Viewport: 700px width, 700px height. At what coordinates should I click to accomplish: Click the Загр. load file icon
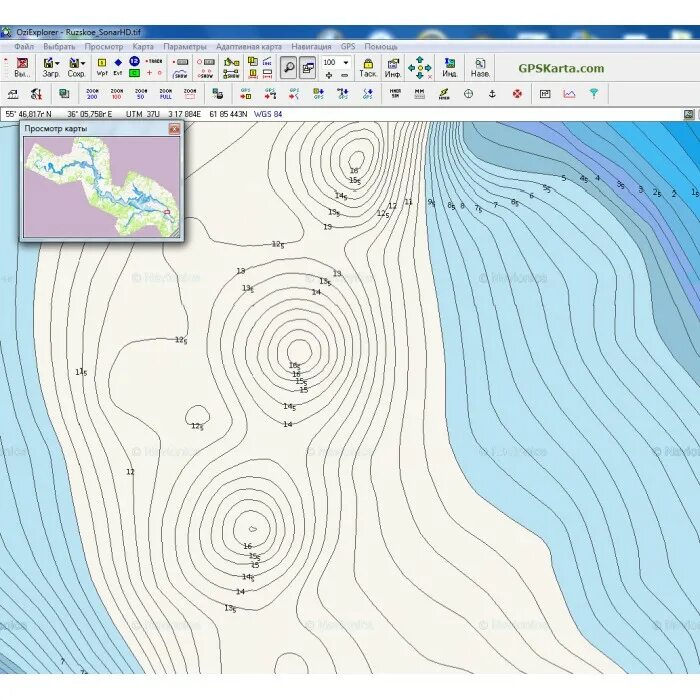coord(48,63)
